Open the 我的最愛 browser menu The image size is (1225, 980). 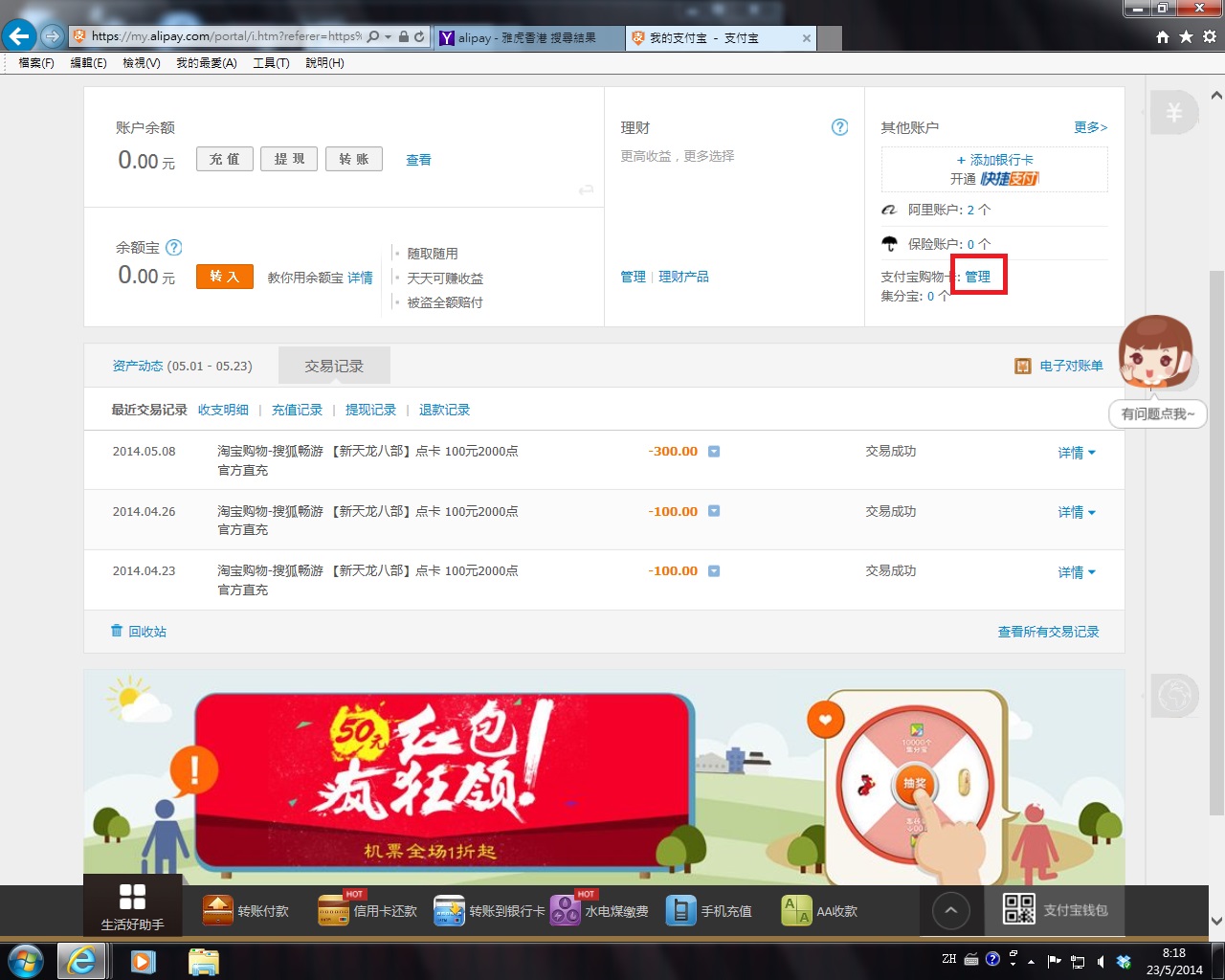(206, 63)
